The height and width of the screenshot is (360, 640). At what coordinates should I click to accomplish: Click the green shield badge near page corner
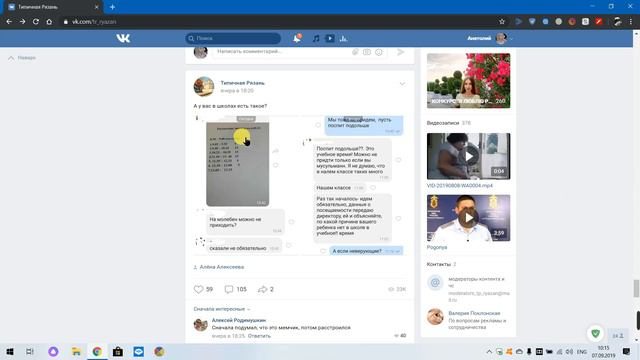point(596,333)
